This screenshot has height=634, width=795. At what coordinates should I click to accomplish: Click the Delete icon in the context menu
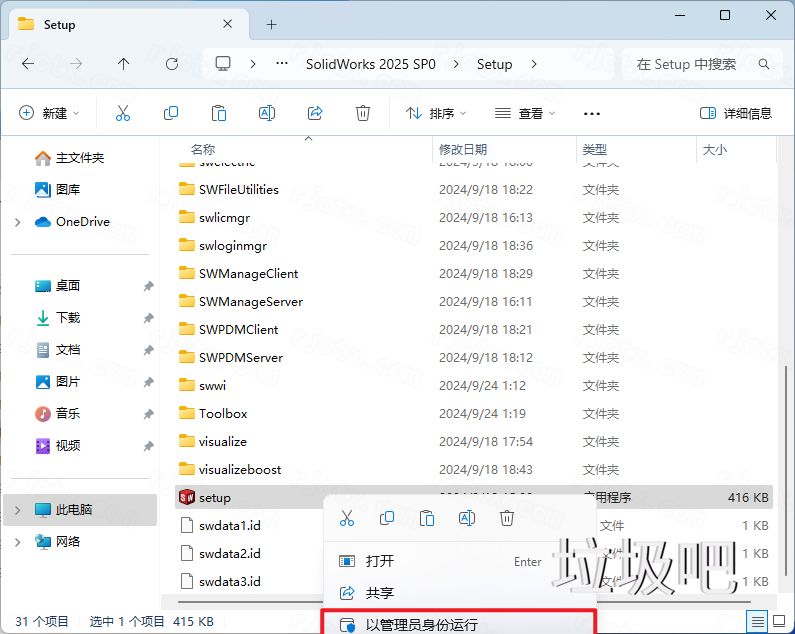[507, 518]
